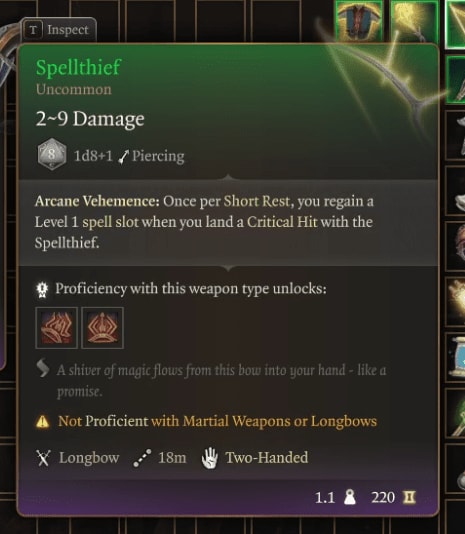This screenshot has height=534, width=465.
Task: Select the scroll item in right inventory column
Action: (456, 356)
